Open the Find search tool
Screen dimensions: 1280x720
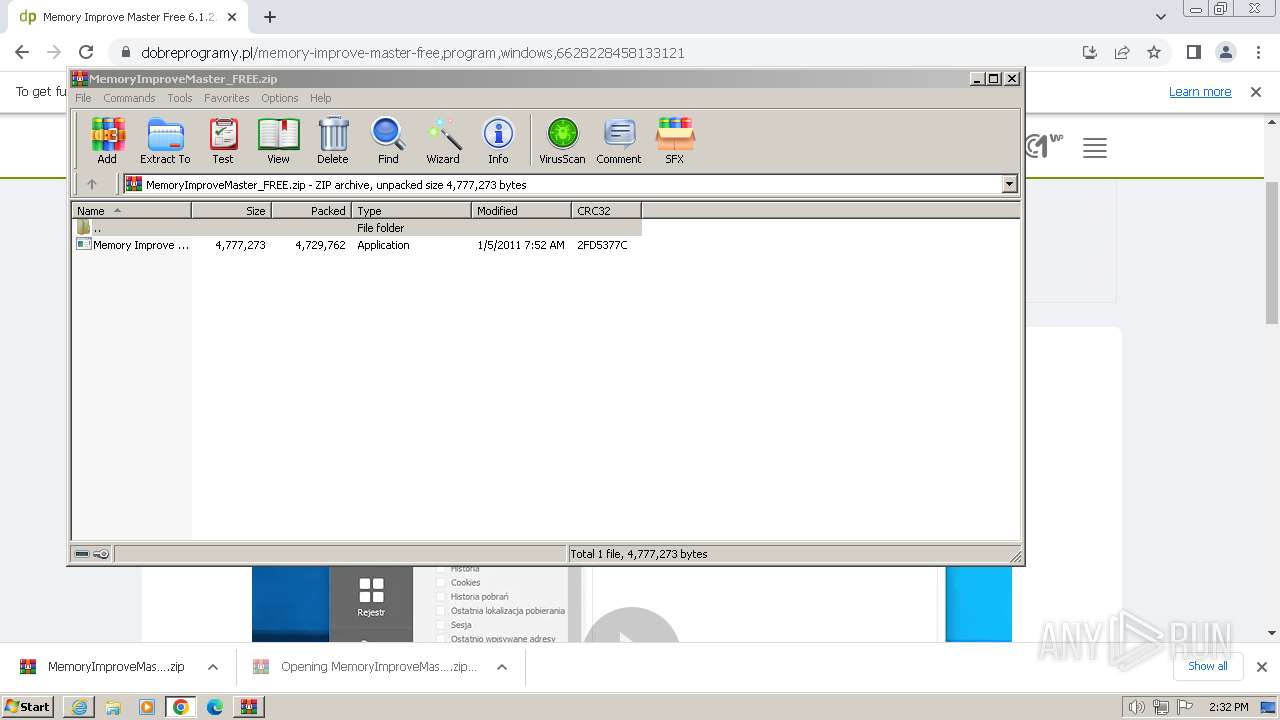click(388, 140)
